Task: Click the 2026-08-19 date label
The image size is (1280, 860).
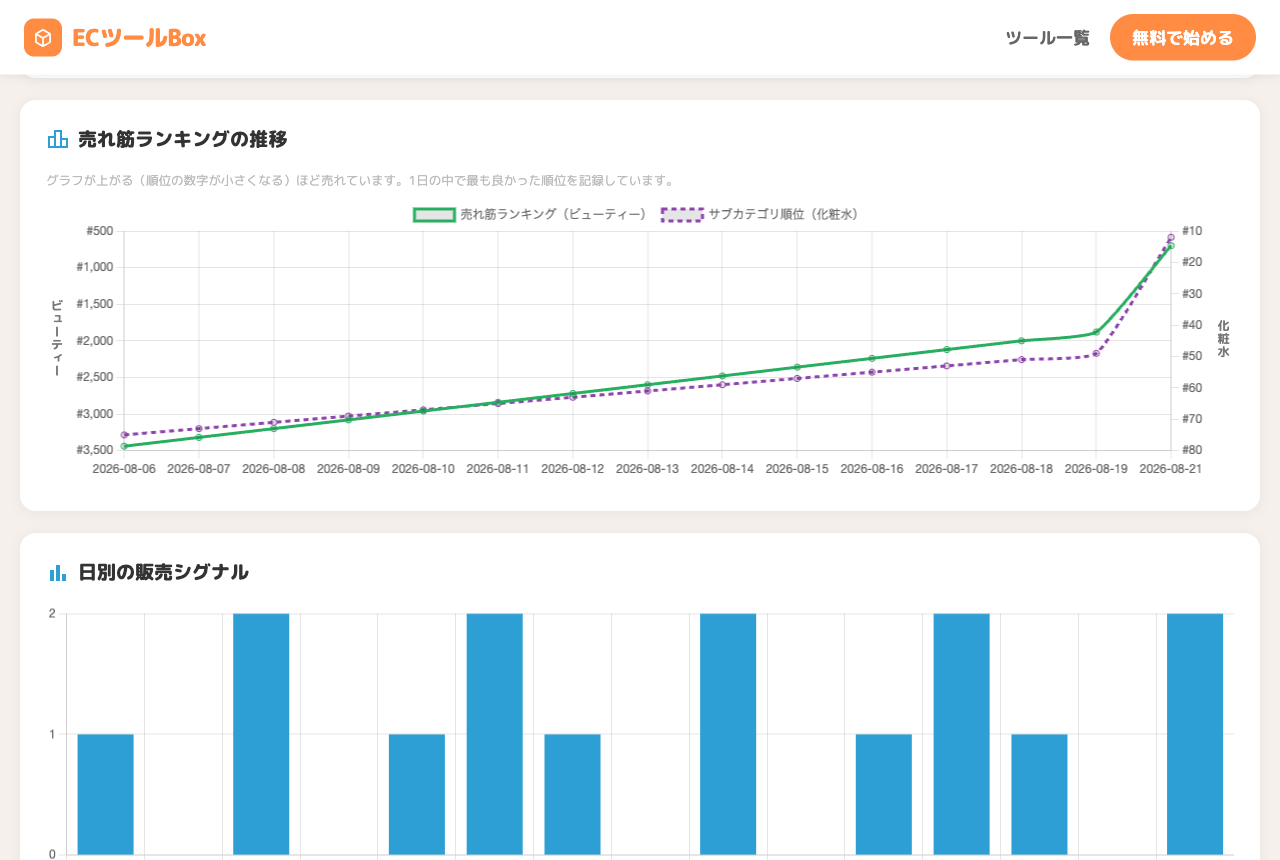Action: 1096,468
